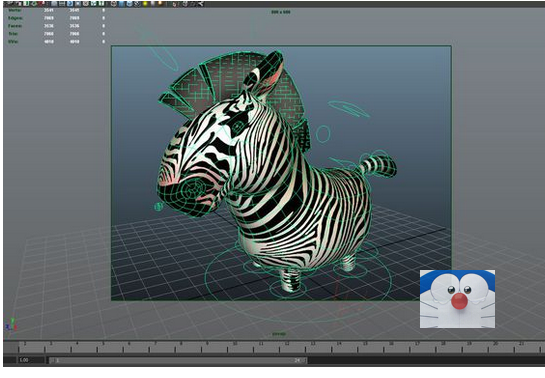Click the orange glowing light icon in toolbar
Viewport: 545px width, 378px height.
[160, 3]
